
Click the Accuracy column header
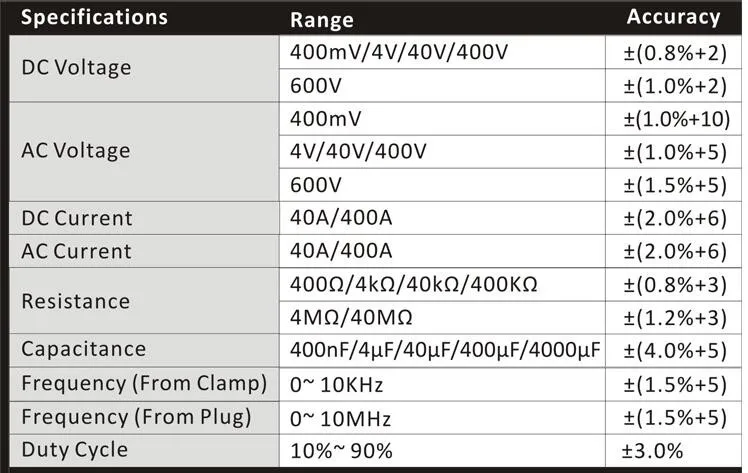click(673, 17)
